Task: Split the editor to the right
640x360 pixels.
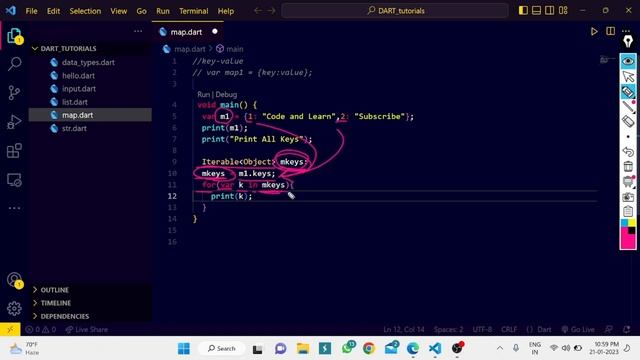Action: click(x=610, y=31)
